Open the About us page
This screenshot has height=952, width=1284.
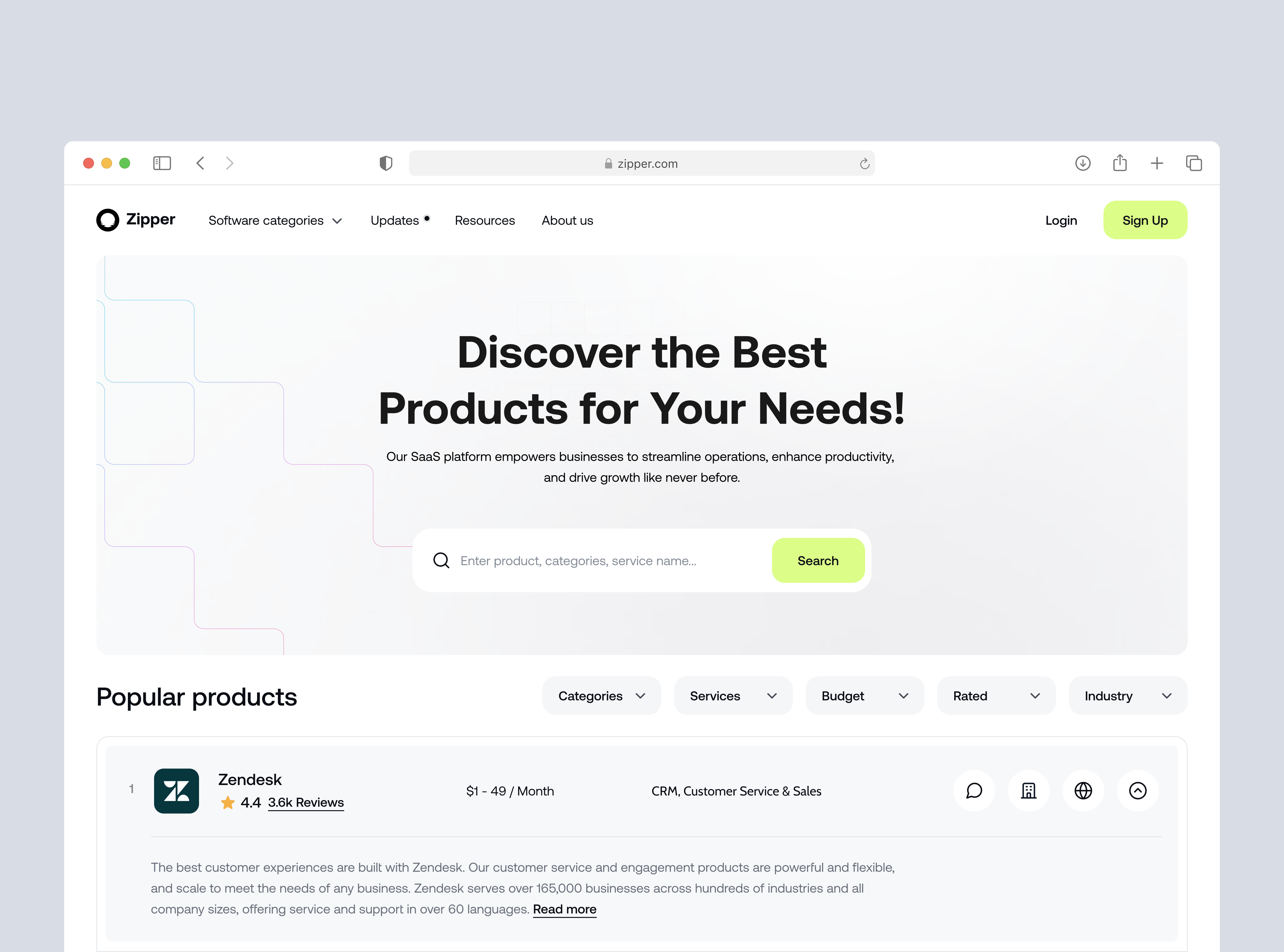click(567, 220)
